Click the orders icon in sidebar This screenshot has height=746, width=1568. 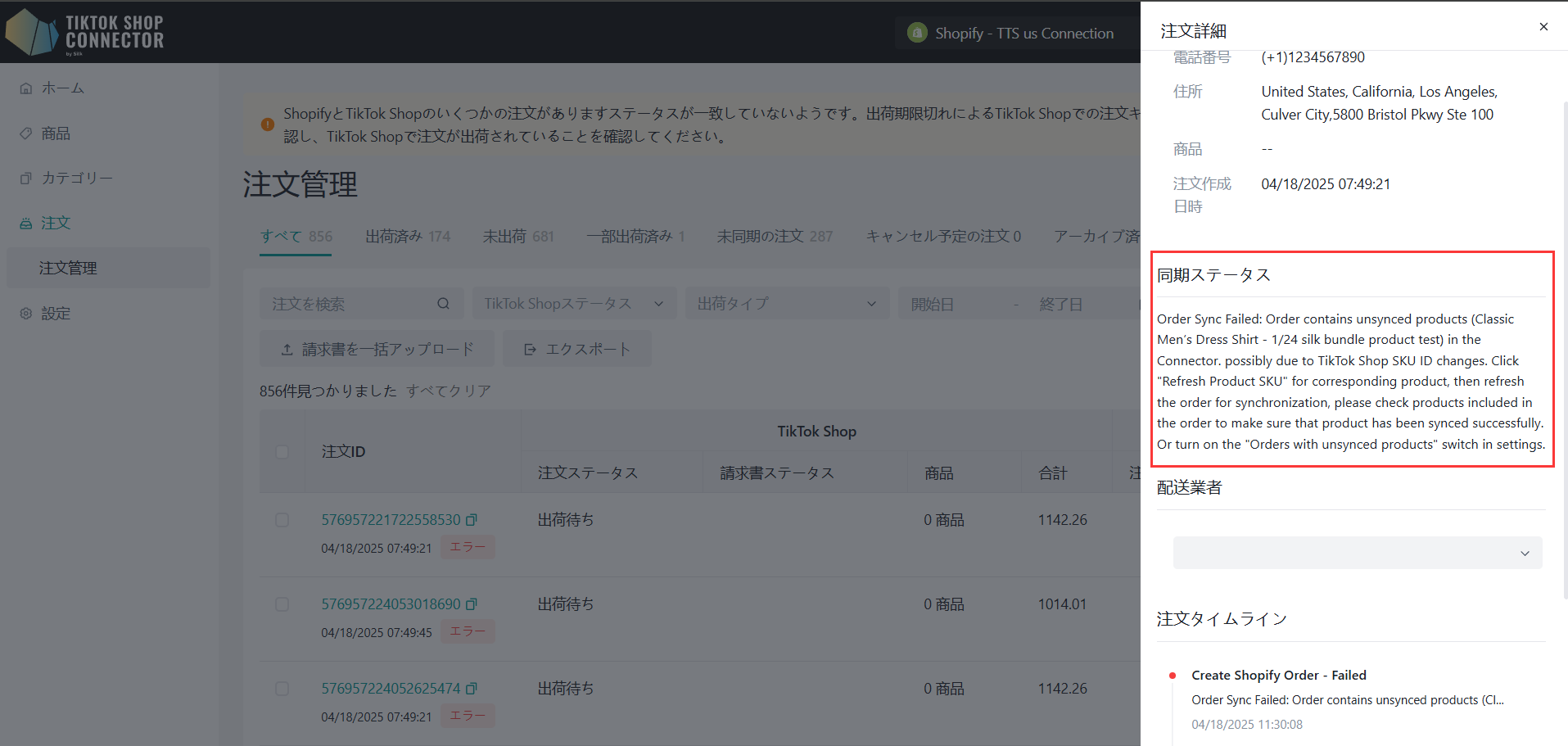click(26, 224)
